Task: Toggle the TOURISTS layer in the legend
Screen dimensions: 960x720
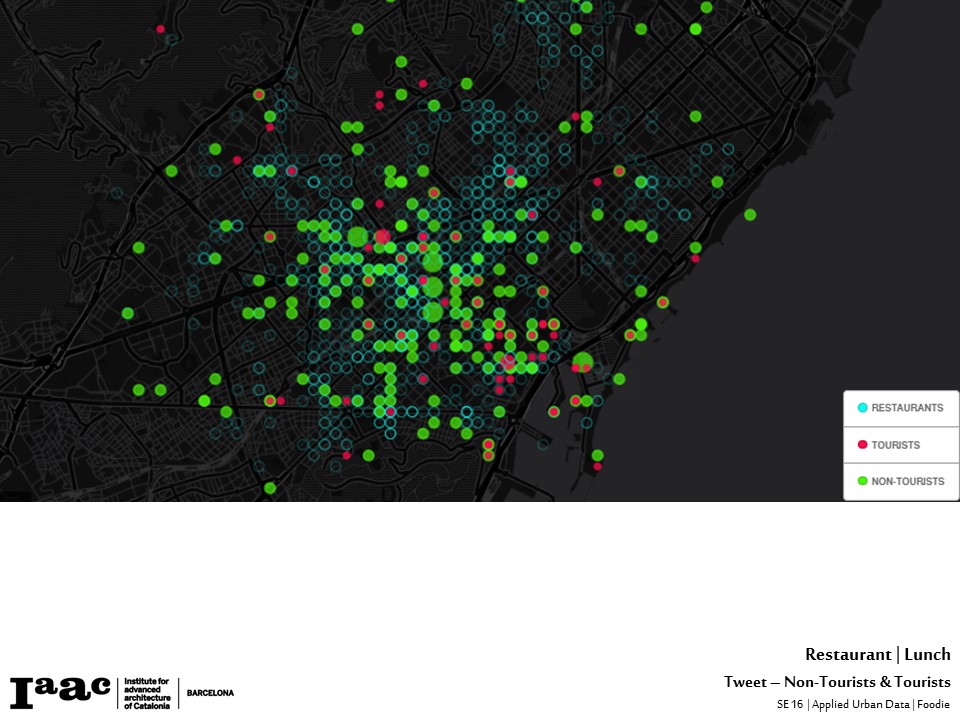Action: click(895, 445)
